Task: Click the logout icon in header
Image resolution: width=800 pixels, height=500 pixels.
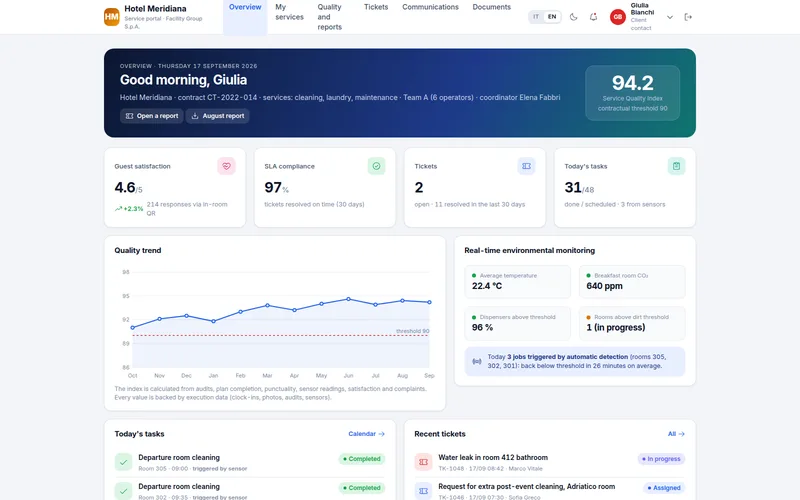Action: [x=688, y=17]
